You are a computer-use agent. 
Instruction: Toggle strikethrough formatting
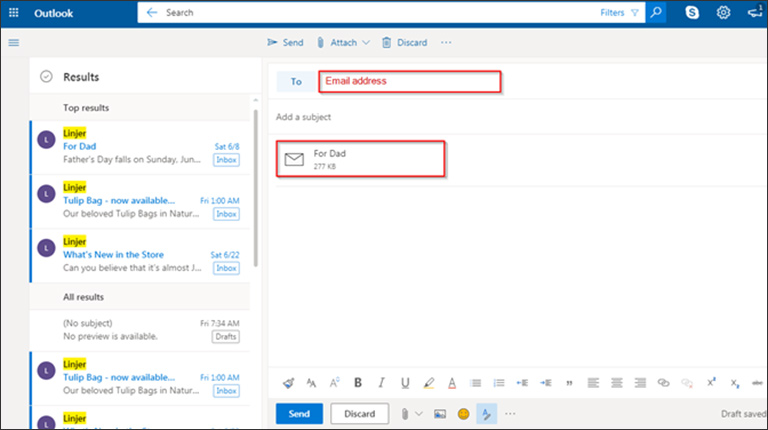pos(757,383)
